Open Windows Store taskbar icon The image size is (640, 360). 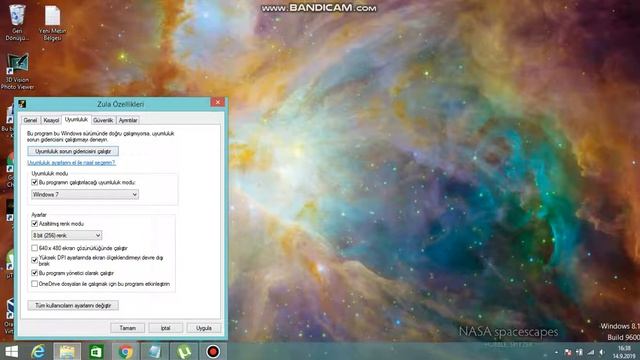(x=96, y=351)
